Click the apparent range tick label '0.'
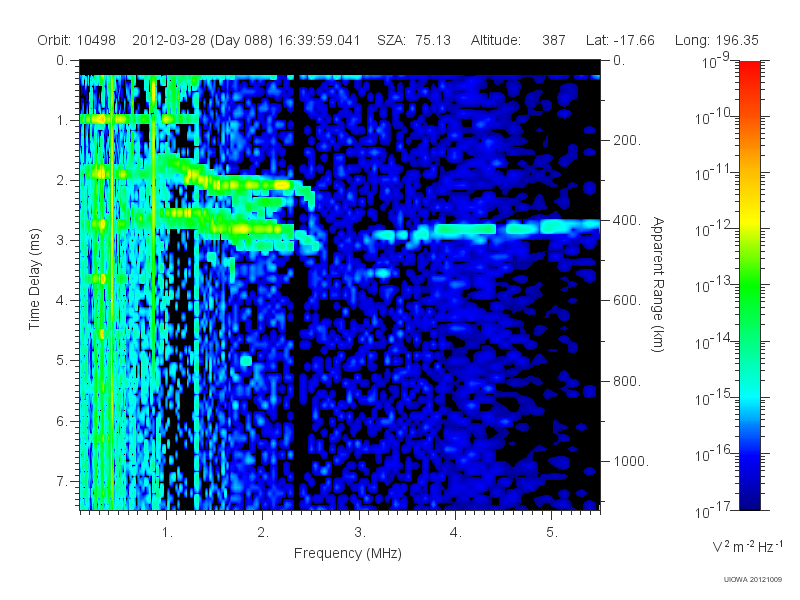 pyautogui.click(x=619, y=61)
